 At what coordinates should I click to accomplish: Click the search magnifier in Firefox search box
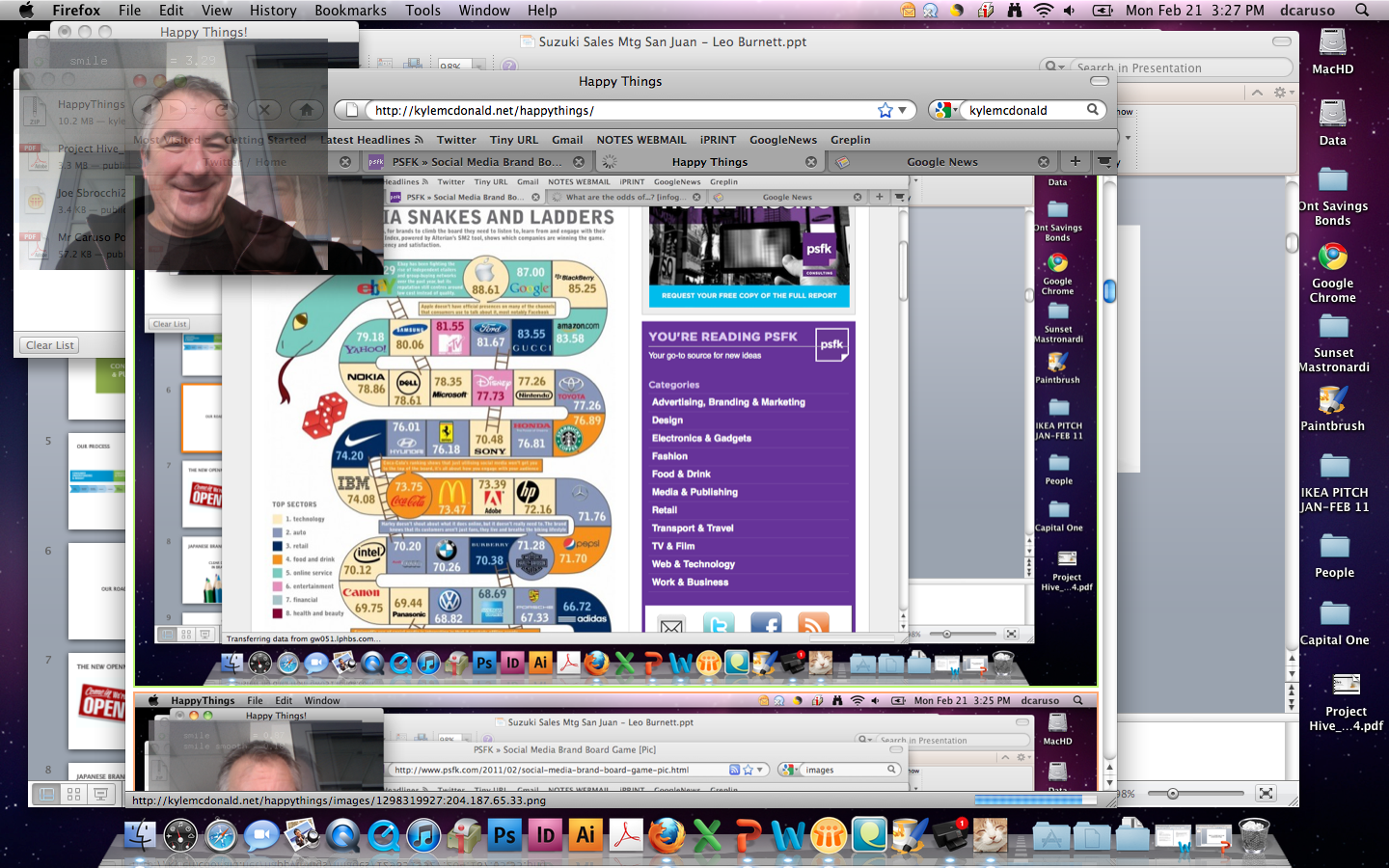(x=1093, y=110)
